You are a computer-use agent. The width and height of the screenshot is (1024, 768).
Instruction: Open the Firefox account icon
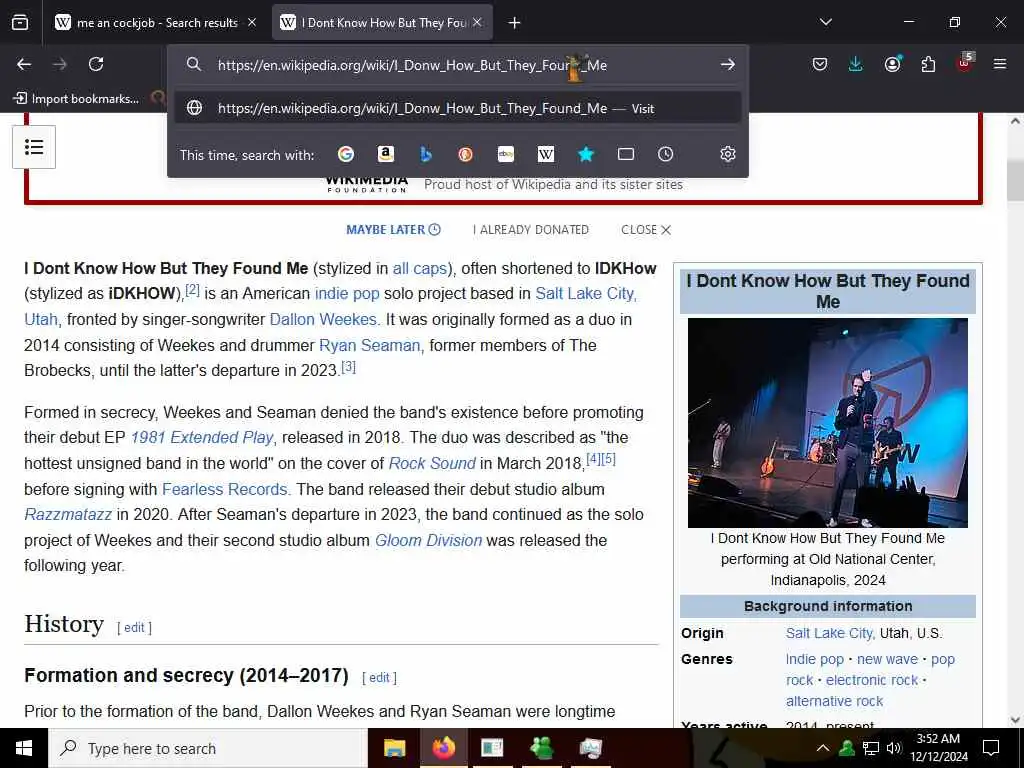pyautogui.click(x=892, y=64)
